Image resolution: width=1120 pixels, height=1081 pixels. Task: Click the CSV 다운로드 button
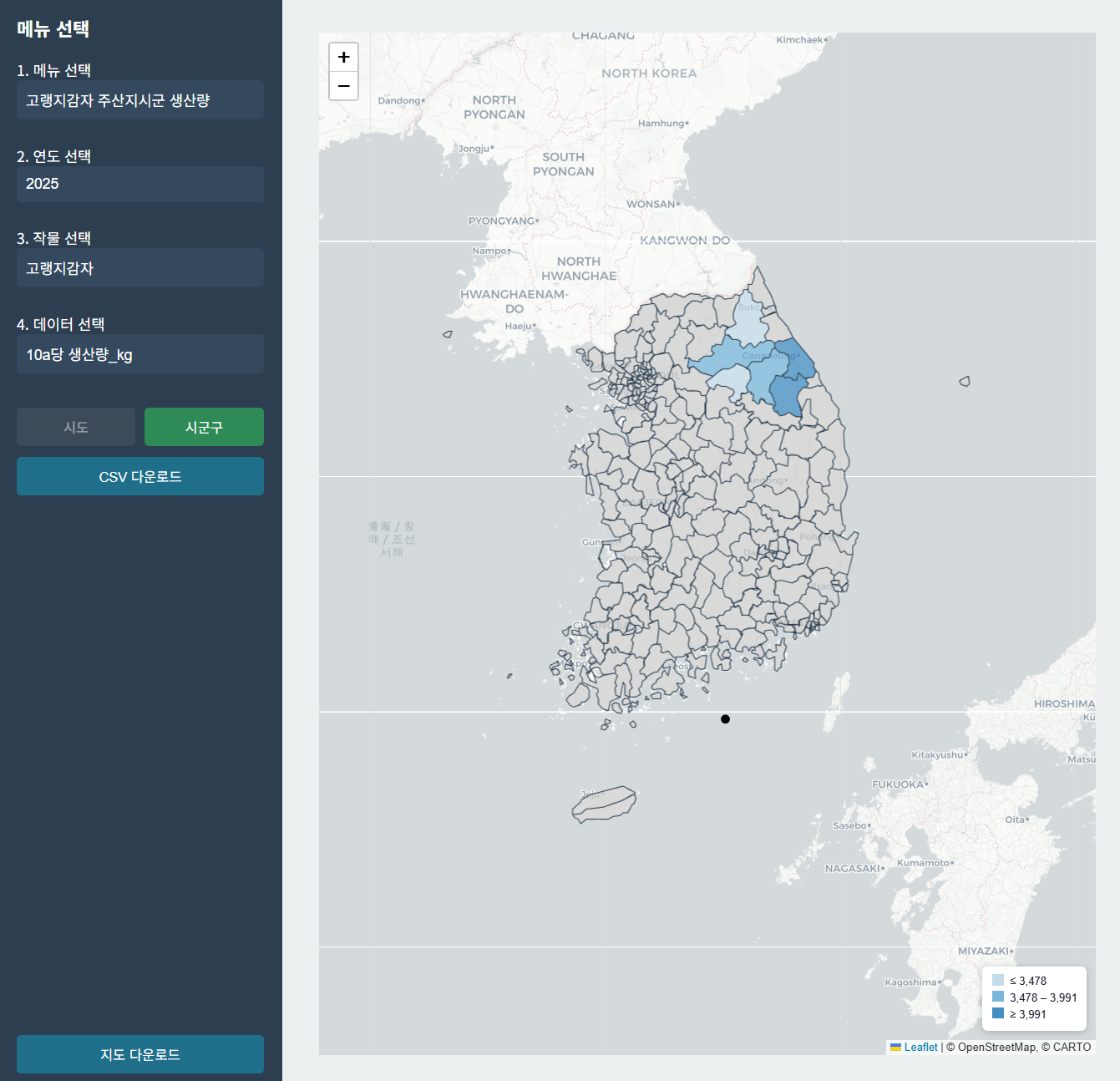[139, 476]
